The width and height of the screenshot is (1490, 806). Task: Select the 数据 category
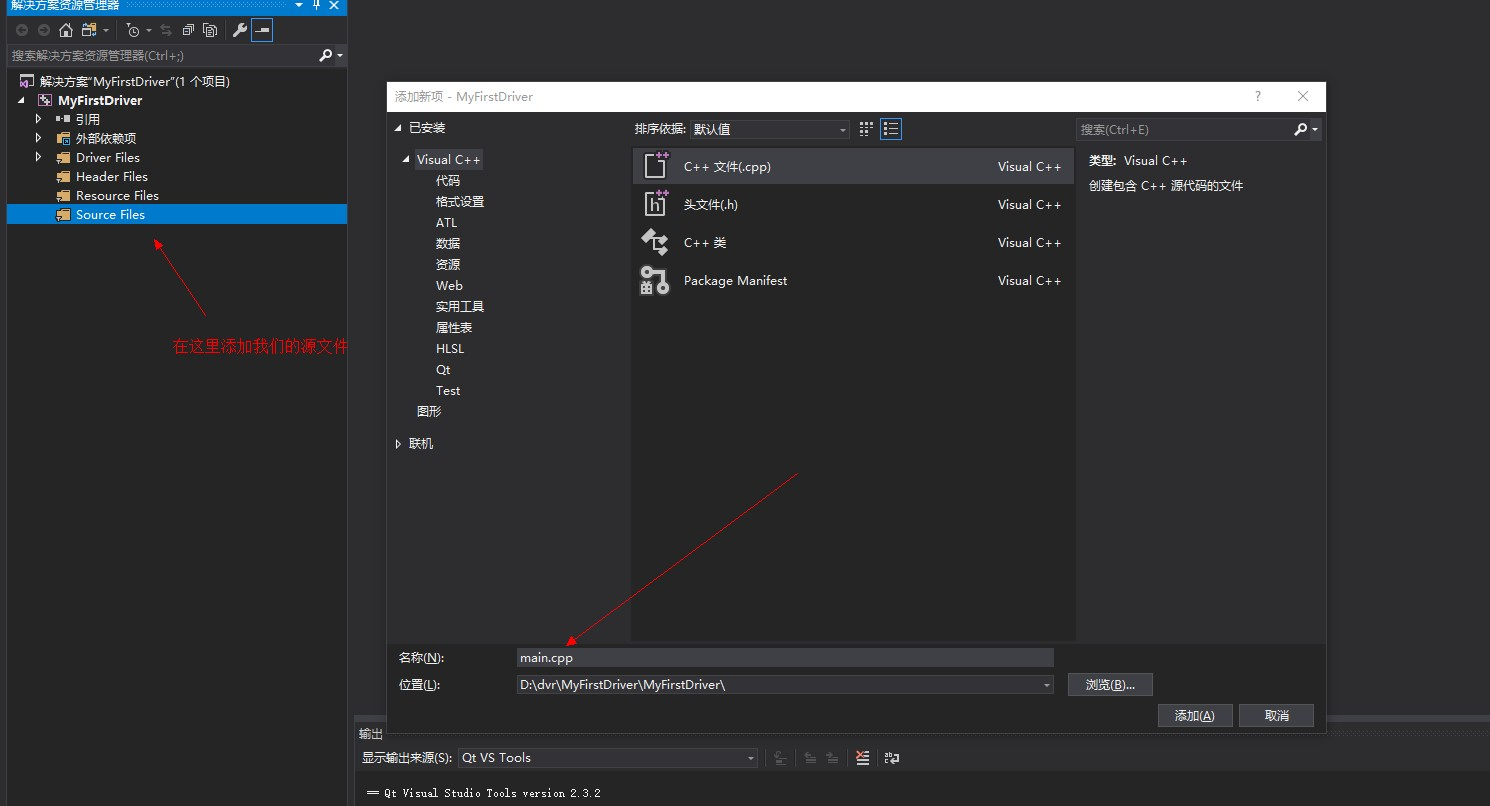pyautogui.click(x=448, y=243)
